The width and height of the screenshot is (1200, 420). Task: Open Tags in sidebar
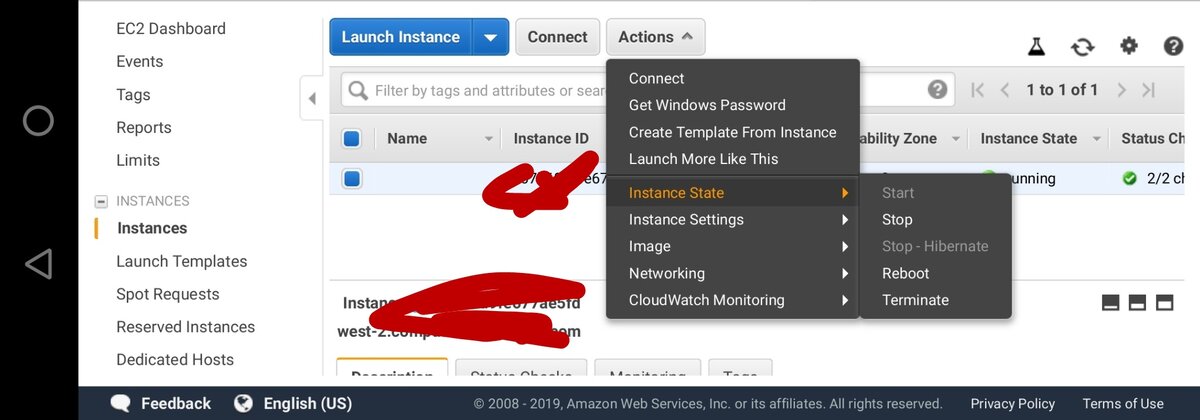[x=133, y=95]
